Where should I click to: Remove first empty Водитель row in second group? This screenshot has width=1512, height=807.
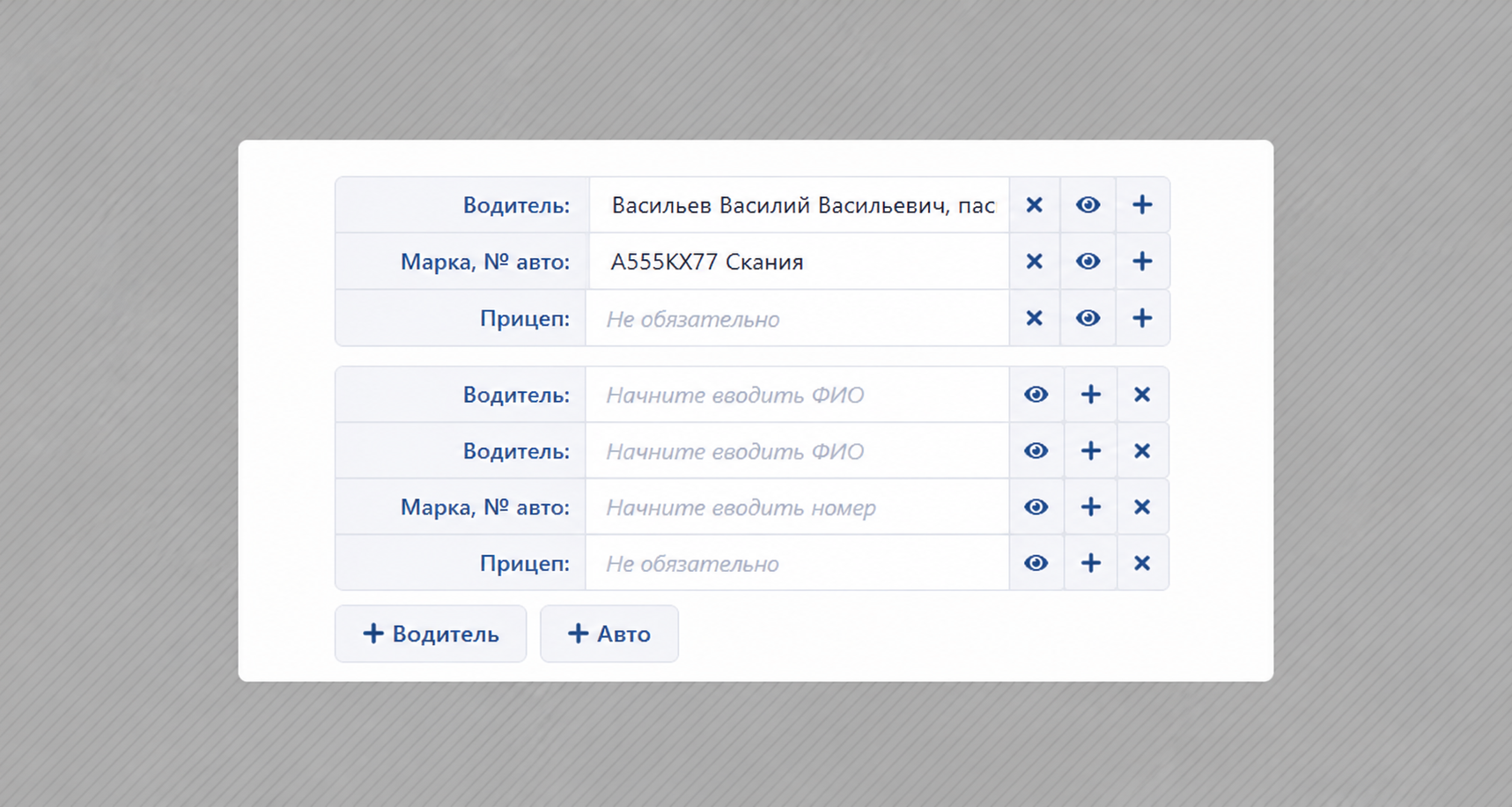(x=1143, y=395)
